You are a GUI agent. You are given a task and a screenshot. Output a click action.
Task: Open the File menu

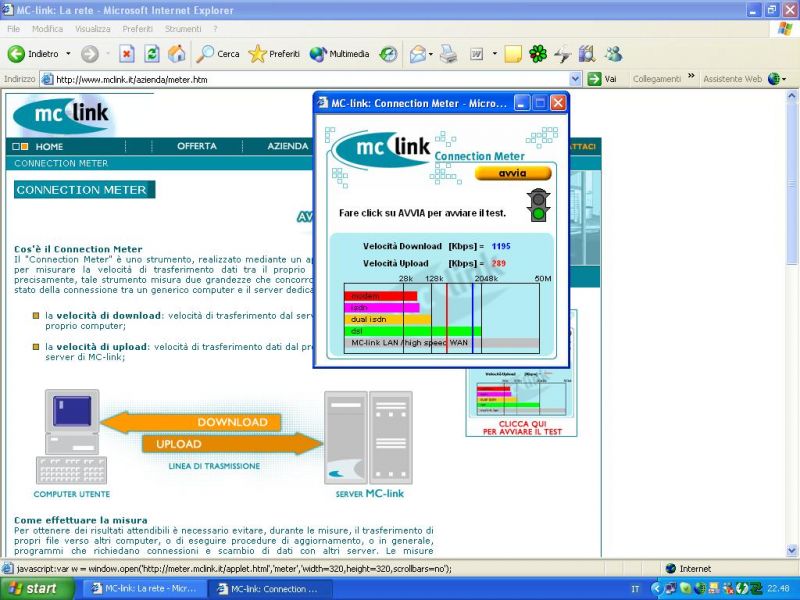(x=13, y=29)
